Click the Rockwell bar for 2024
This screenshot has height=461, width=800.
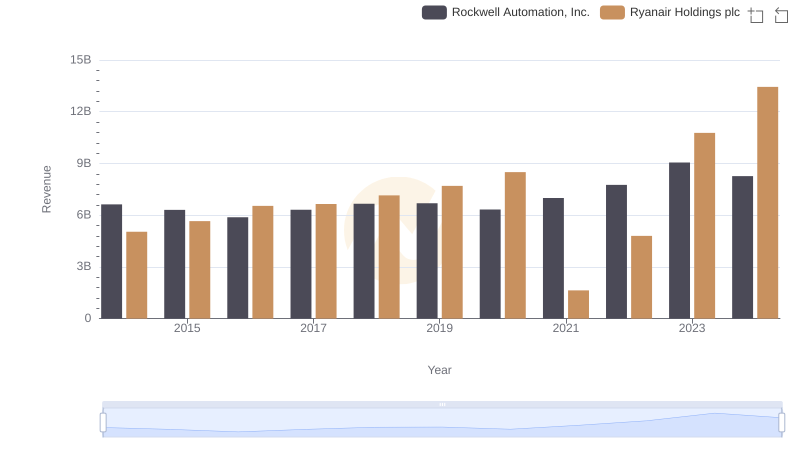point(742,247)
